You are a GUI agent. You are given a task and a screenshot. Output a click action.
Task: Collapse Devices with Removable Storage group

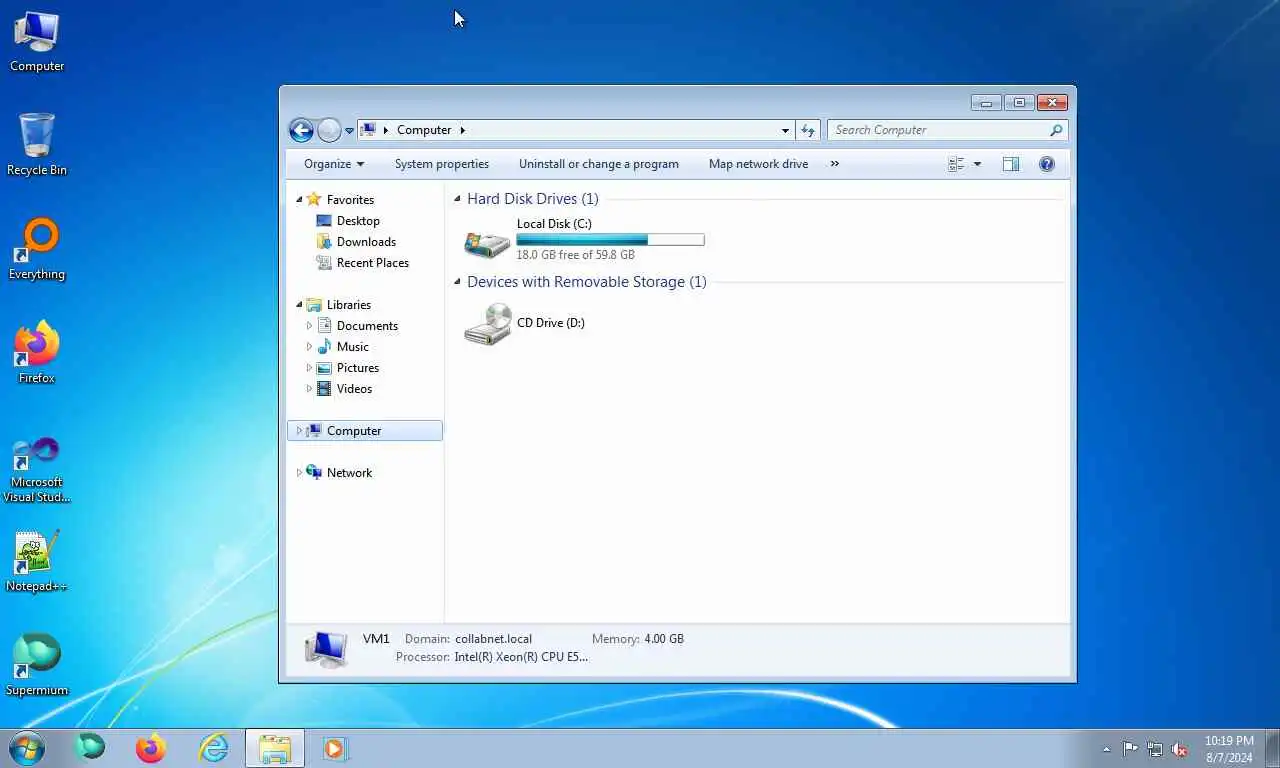click(458, 282)
